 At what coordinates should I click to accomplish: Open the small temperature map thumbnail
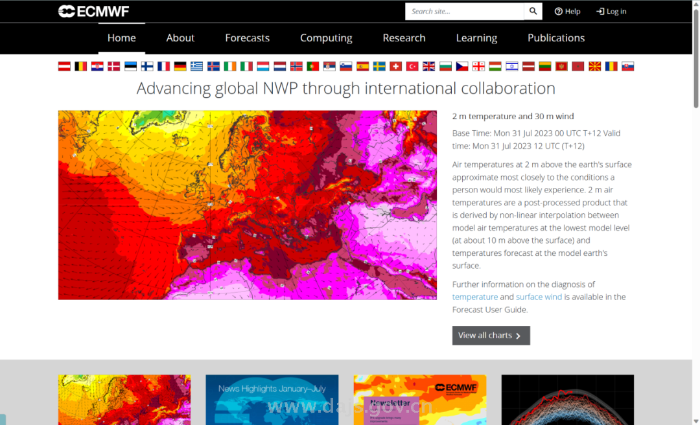[x=125, y=400]
